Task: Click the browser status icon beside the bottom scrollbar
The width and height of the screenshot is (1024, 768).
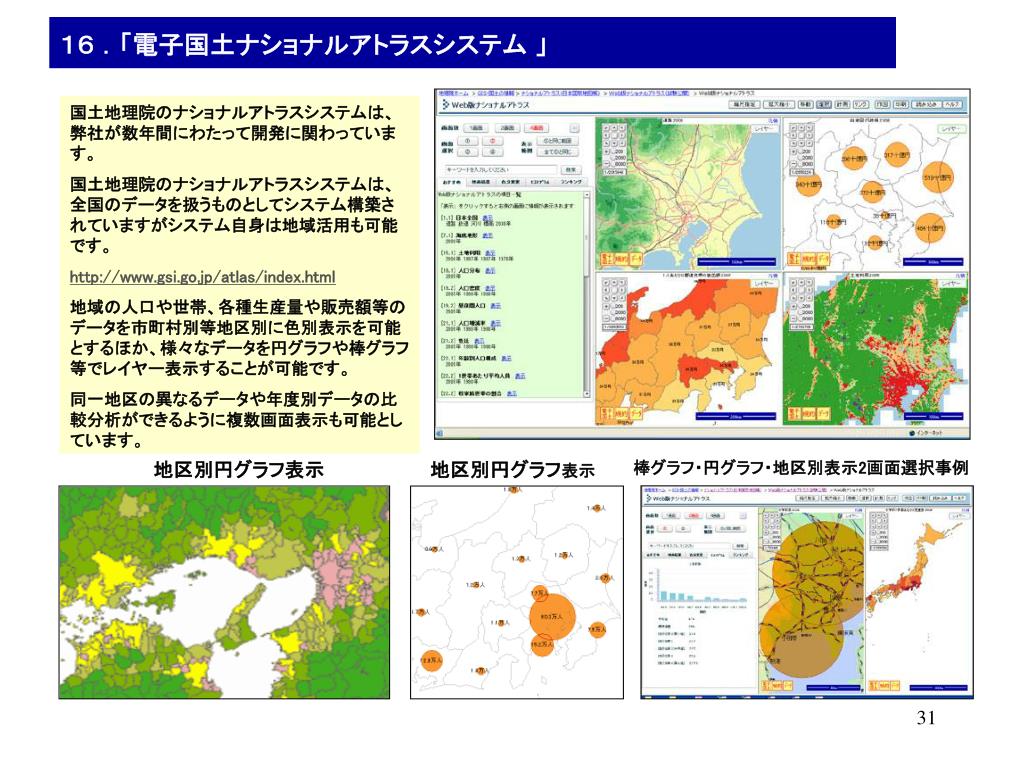Action: (x=439, y=434)
